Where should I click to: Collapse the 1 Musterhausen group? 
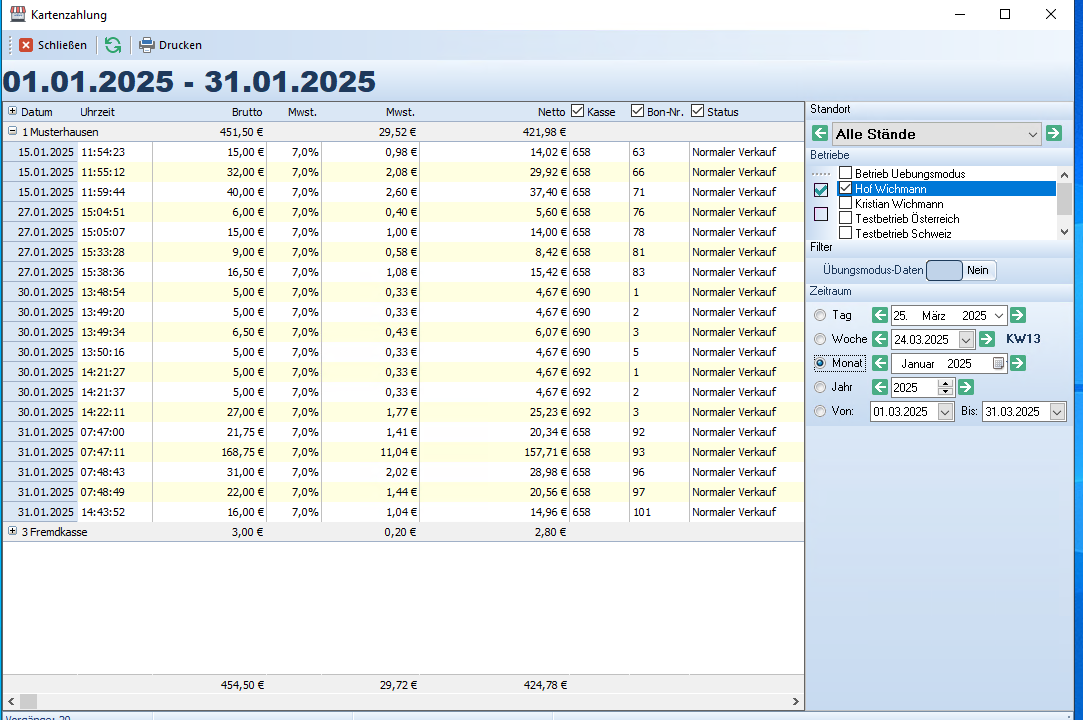coord(12,131)
